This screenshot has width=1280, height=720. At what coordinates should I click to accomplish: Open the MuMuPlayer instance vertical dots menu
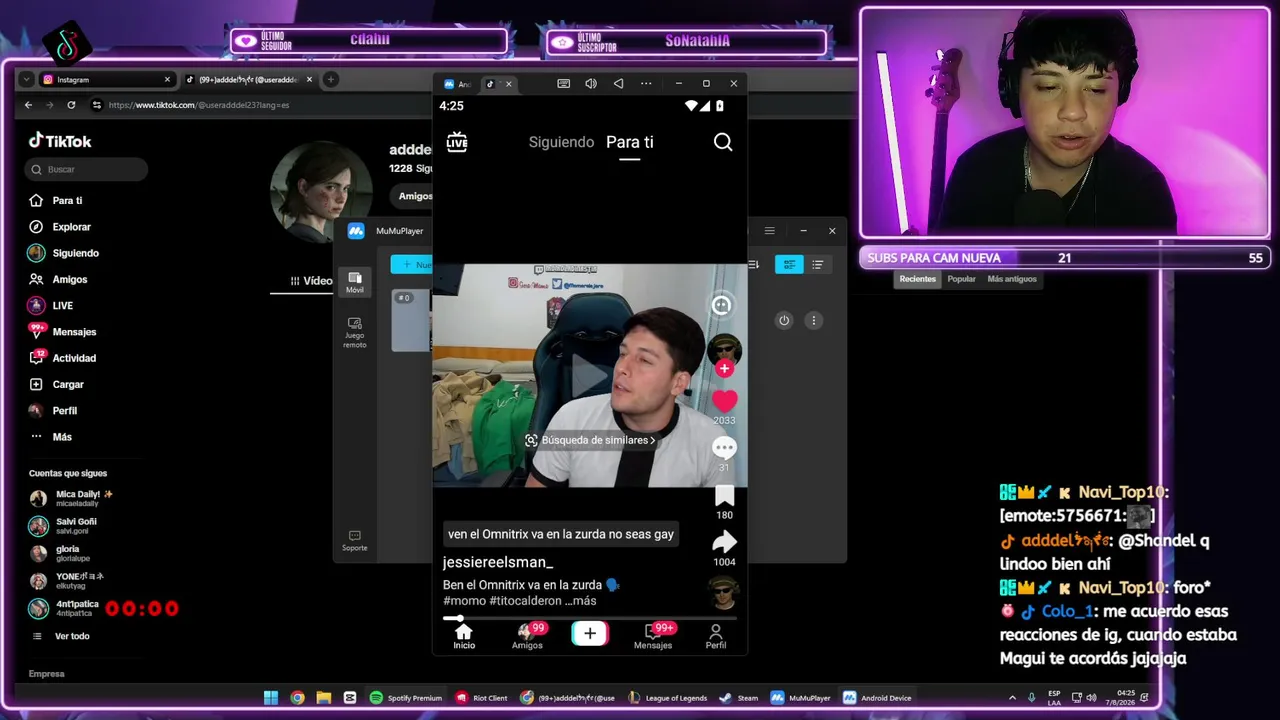click(814, 320)
